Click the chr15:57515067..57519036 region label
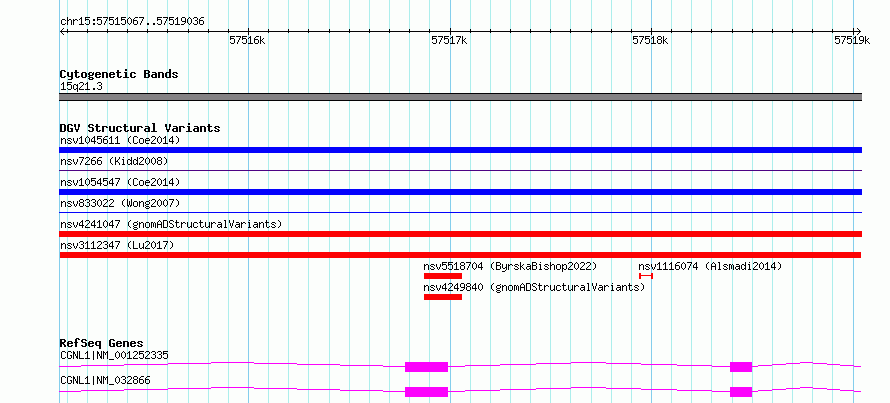 tap(132, 22)
